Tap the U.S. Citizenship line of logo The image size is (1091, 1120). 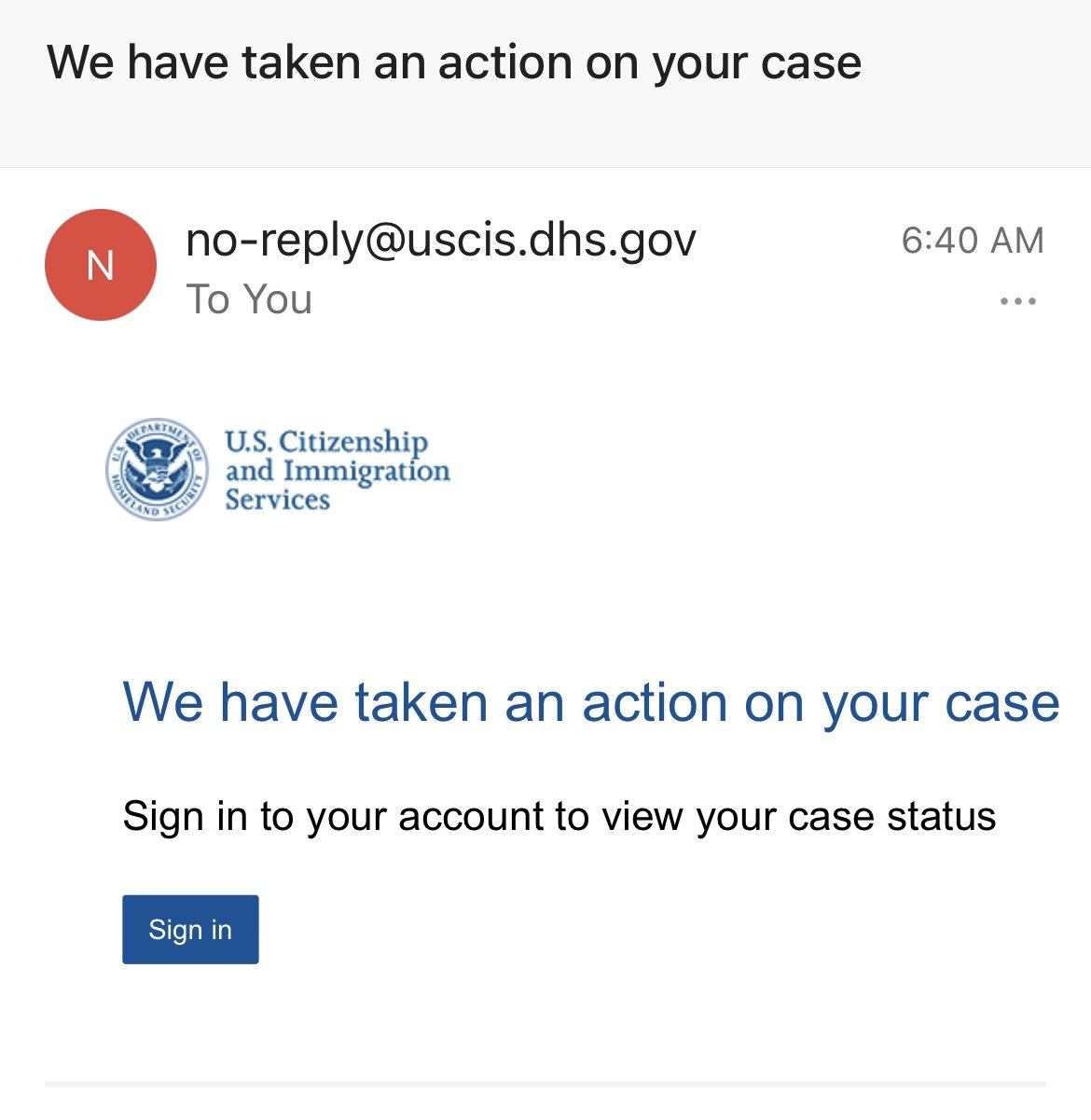point(326,440)
